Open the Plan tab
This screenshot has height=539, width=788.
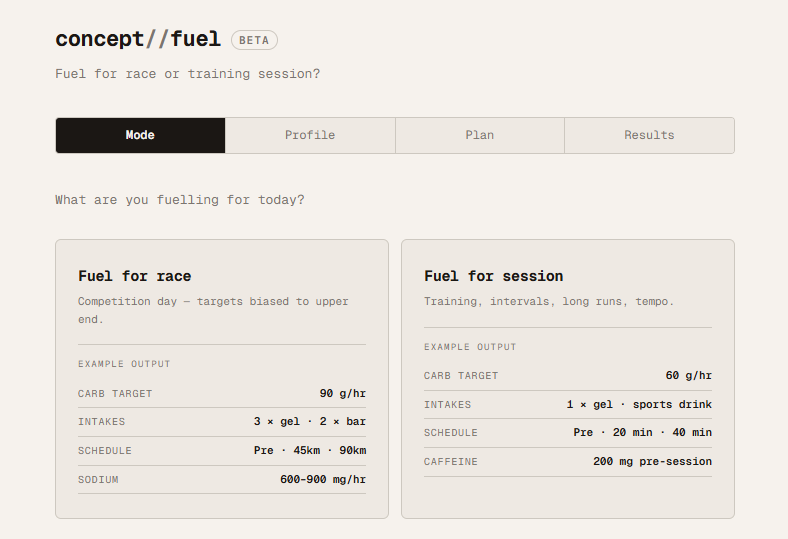point(480,135)
